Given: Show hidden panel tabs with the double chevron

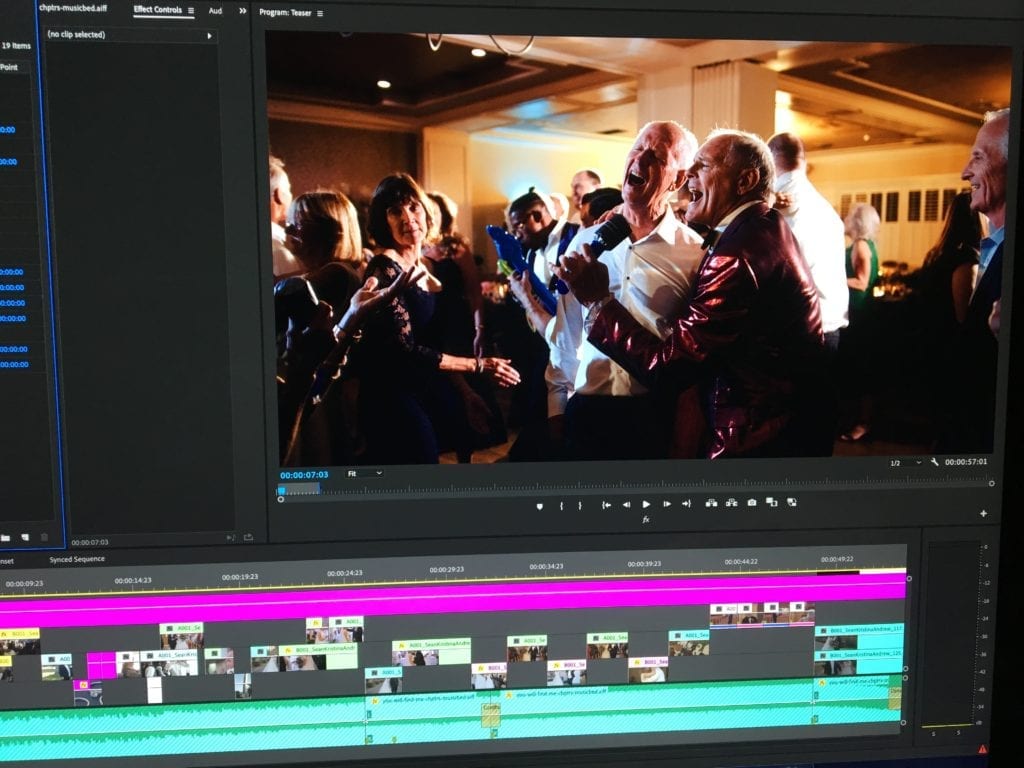Looking at the screenshot, I should pos(243,10).
